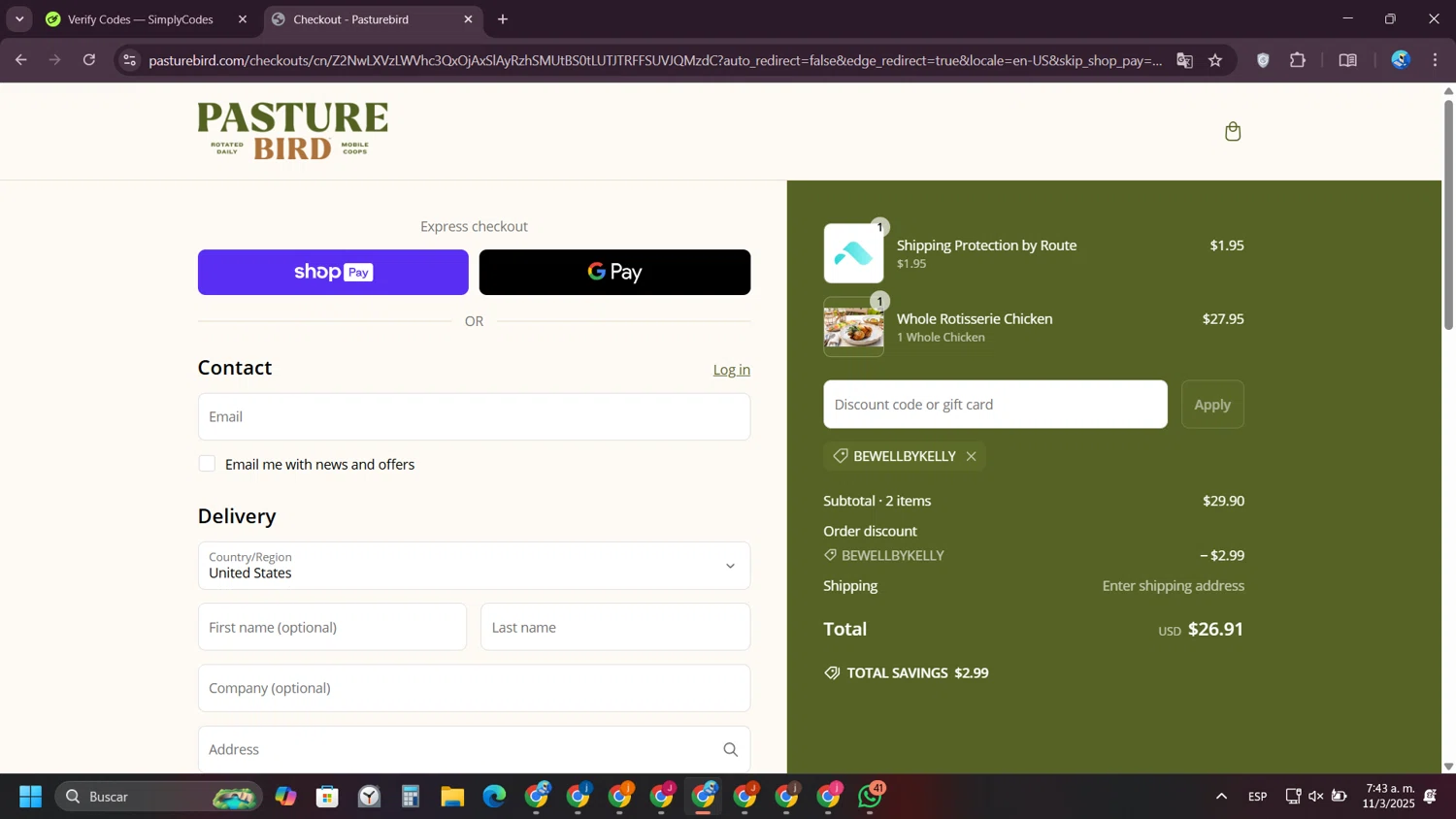View site information icon in address bar

(129, 60)
